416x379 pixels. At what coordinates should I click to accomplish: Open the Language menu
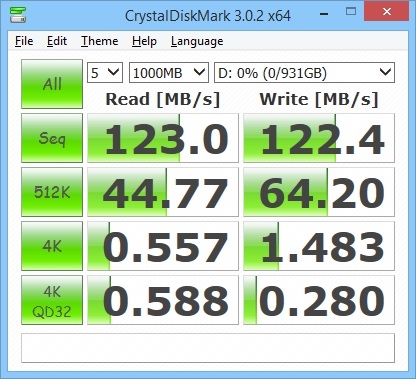[197, 41]
